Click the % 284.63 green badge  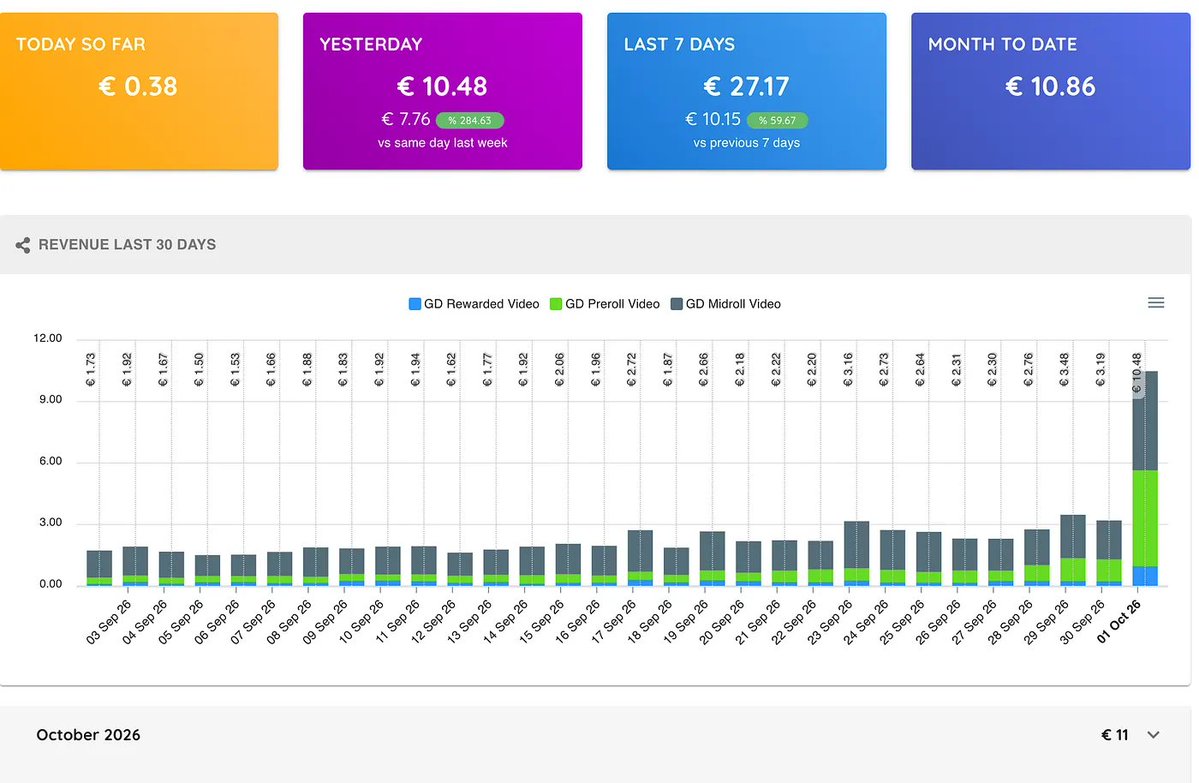point(470,120)
